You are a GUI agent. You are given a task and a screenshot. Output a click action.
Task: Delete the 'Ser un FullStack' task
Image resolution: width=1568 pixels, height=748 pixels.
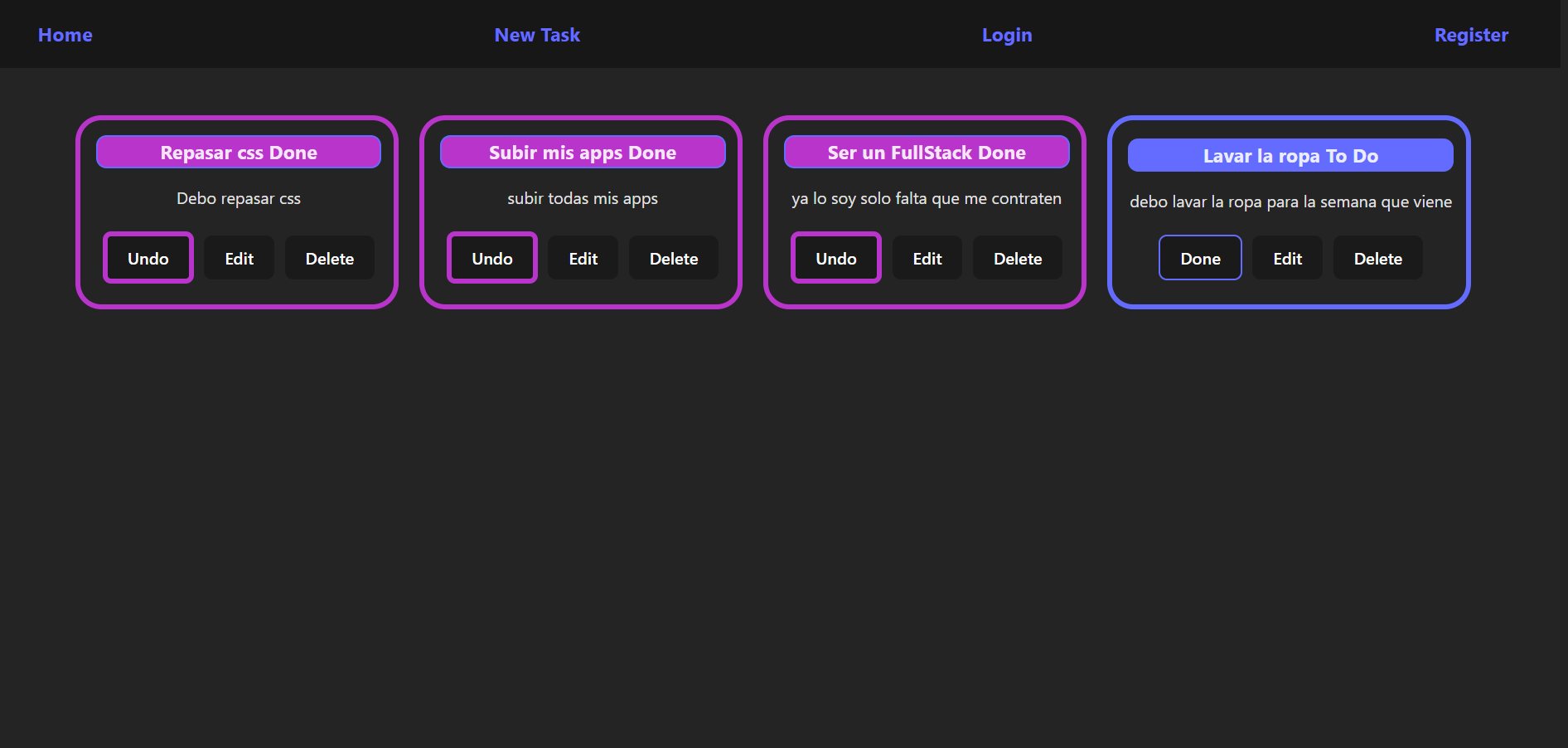pyautogui.click(x=1017, y=258)
